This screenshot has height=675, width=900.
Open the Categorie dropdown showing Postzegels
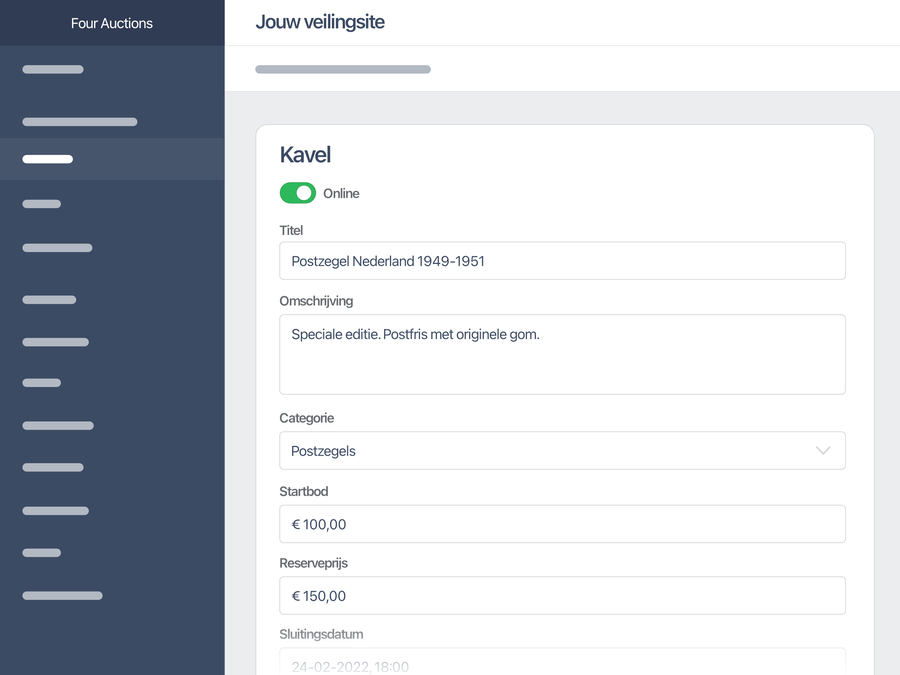[562, 451]
